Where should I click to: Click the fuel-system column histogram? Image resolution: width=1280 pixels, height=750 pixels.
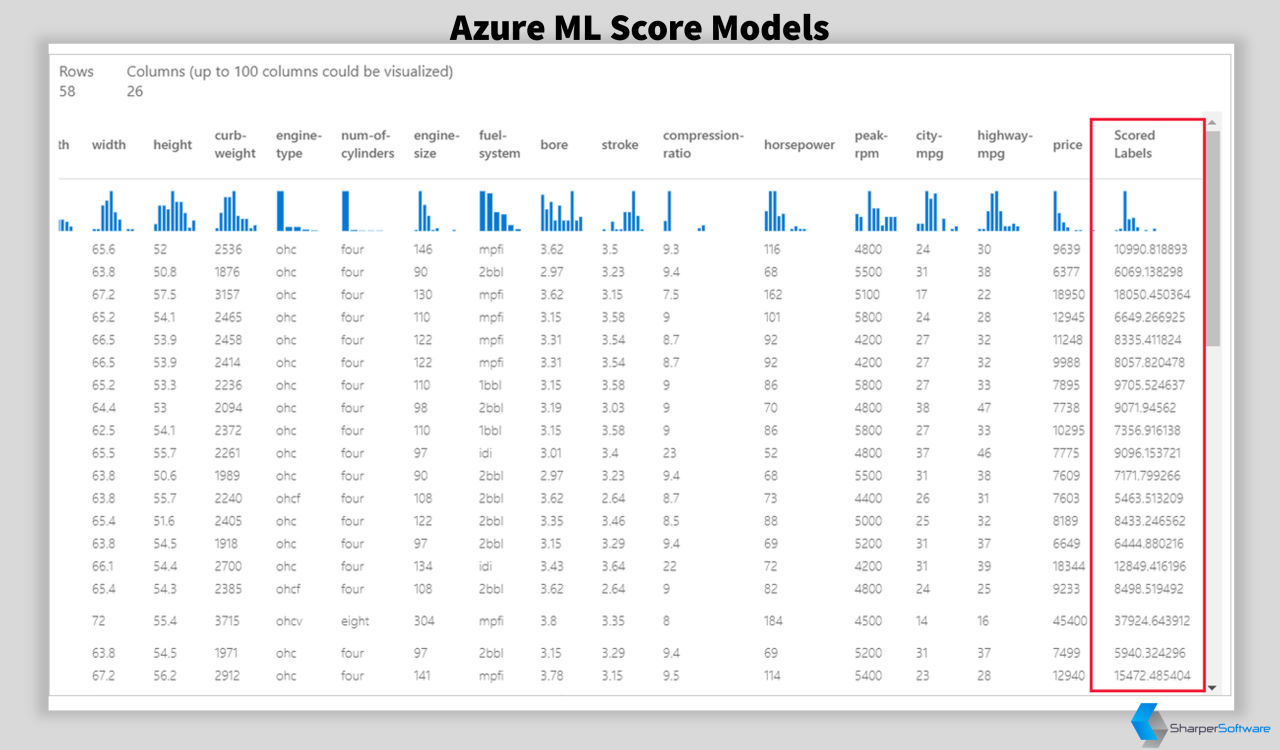(499, 211)
